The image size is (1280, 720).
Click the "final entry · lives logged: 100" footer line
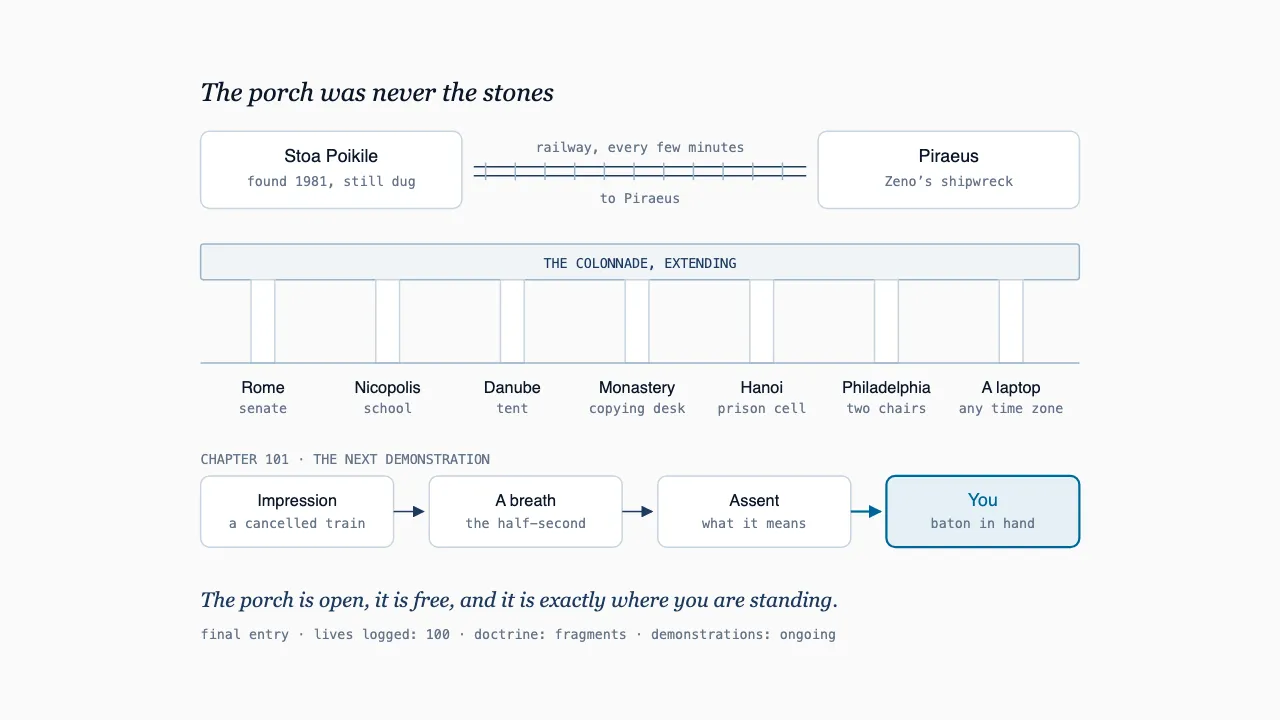click(518, 634)
